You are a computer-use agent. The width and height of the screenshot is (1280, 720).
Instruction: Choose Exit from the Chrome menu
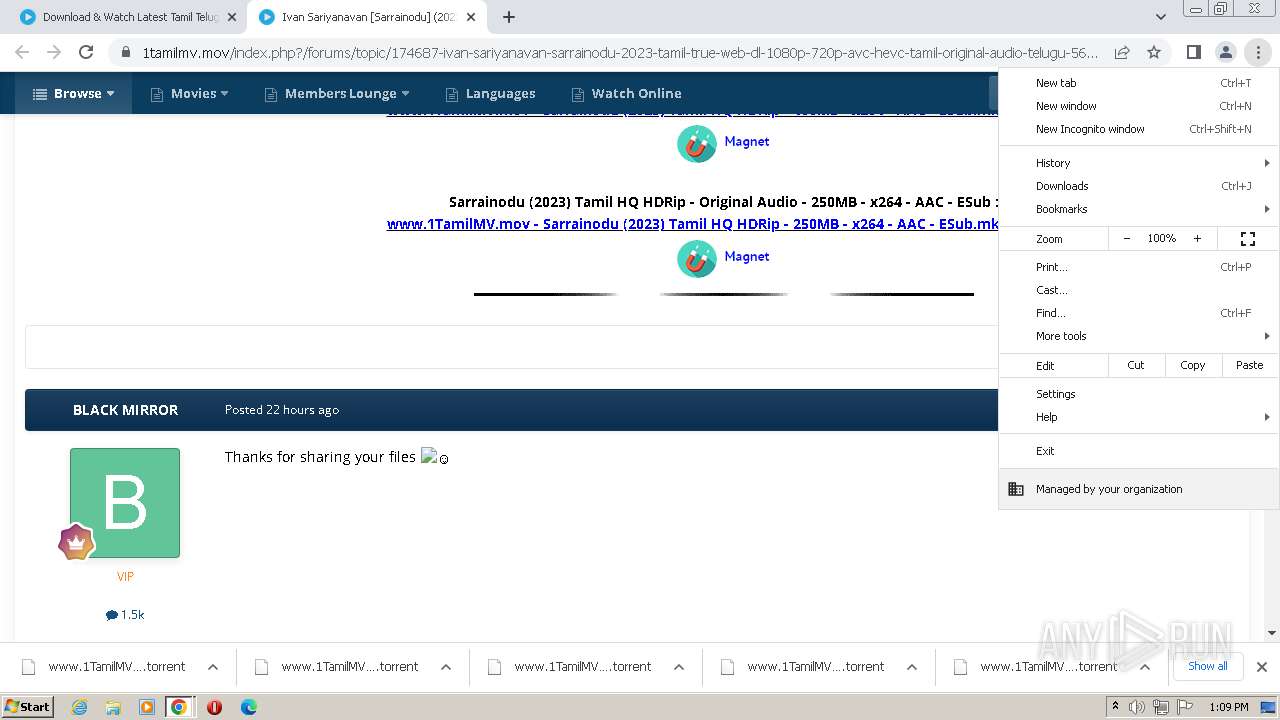(x=1138, y=451)
